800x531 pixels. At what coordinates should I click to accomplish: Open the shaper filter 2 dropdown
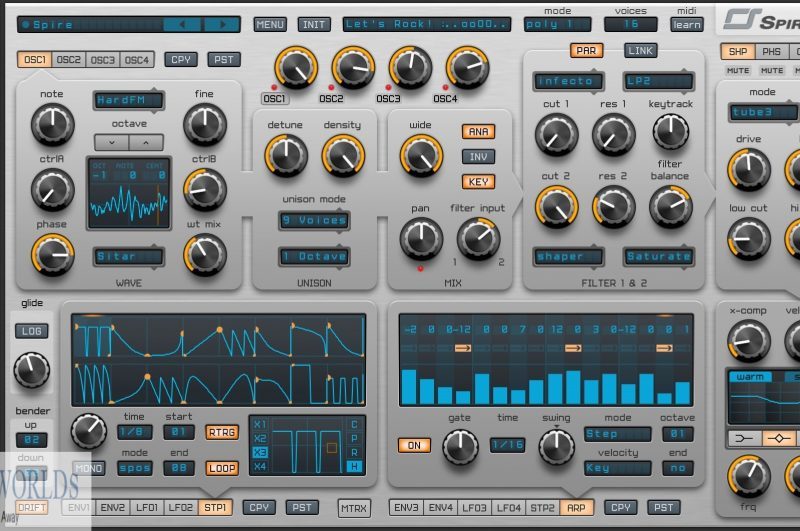point(568,257)
